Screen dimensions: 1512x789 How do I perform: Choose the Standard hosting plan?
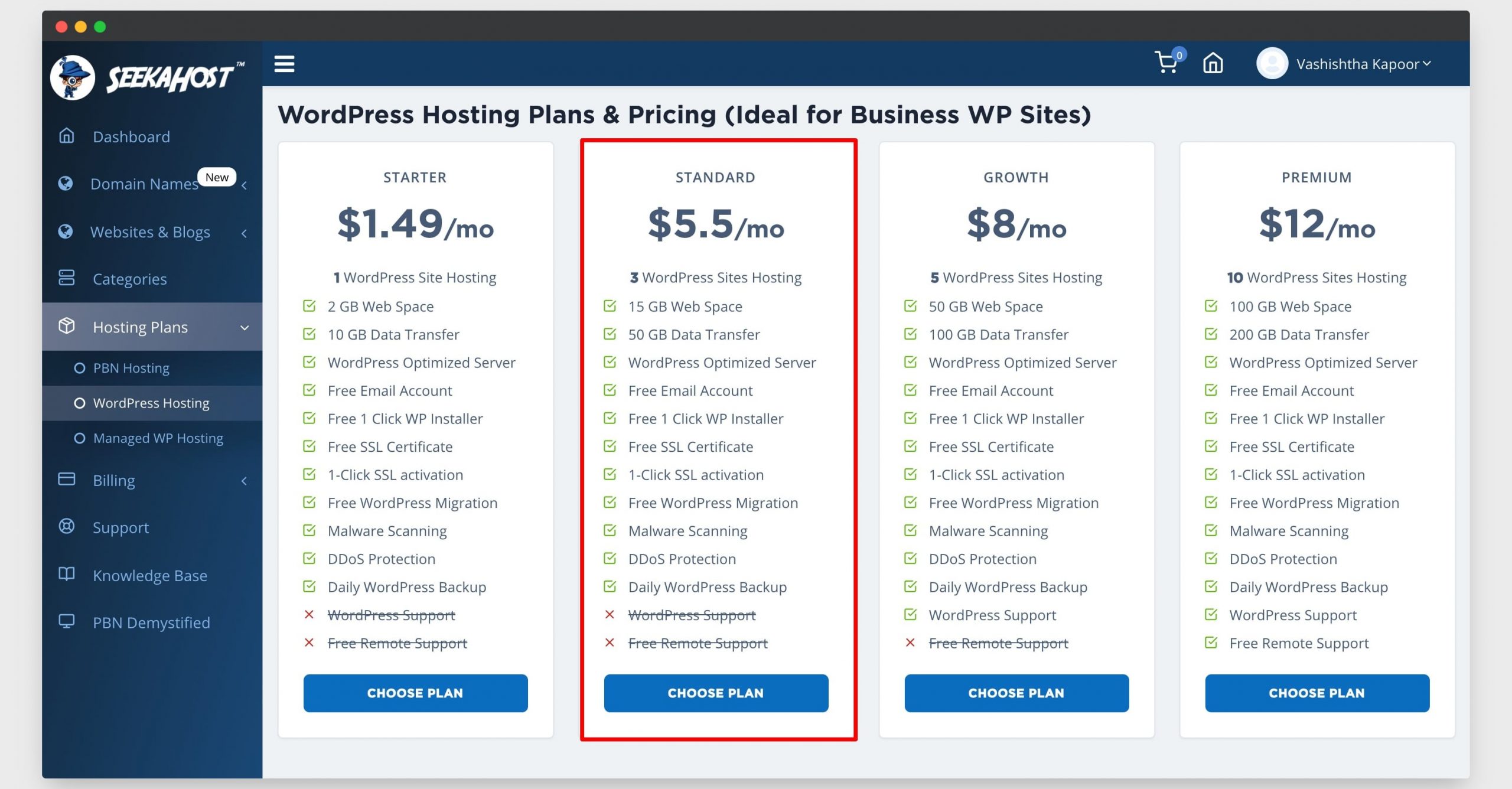coord(716,692)
